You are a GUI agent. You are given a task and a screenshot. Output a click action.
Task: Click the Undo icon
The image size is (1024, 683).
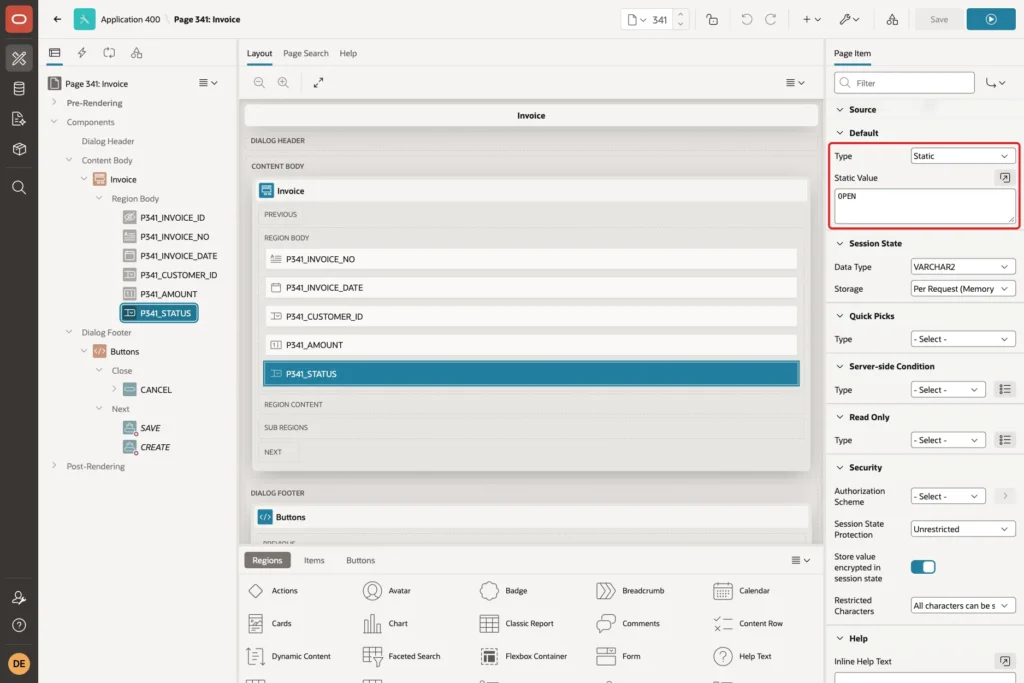(746, 20)
